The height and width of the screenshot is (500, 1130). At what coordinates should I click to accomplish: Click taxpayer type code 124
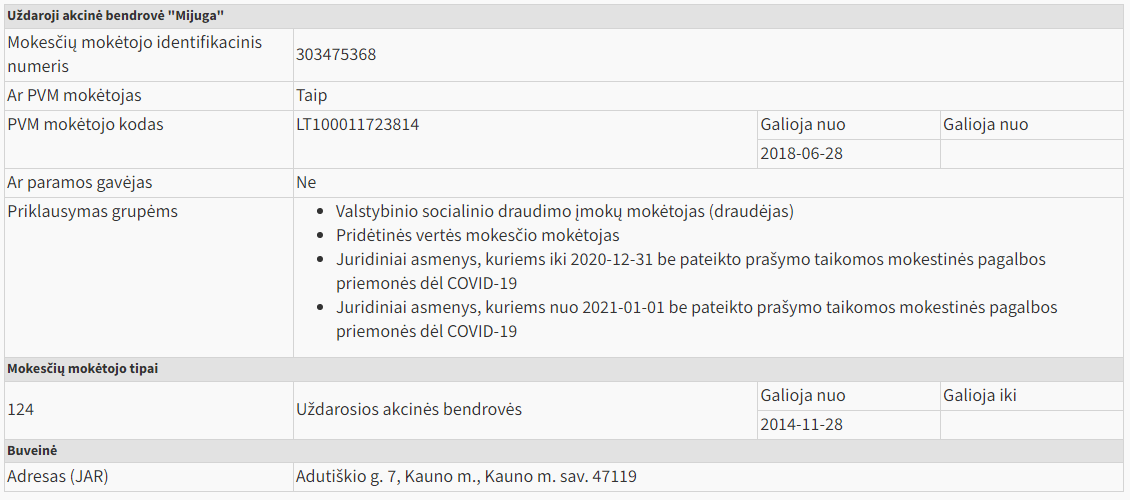21,410
